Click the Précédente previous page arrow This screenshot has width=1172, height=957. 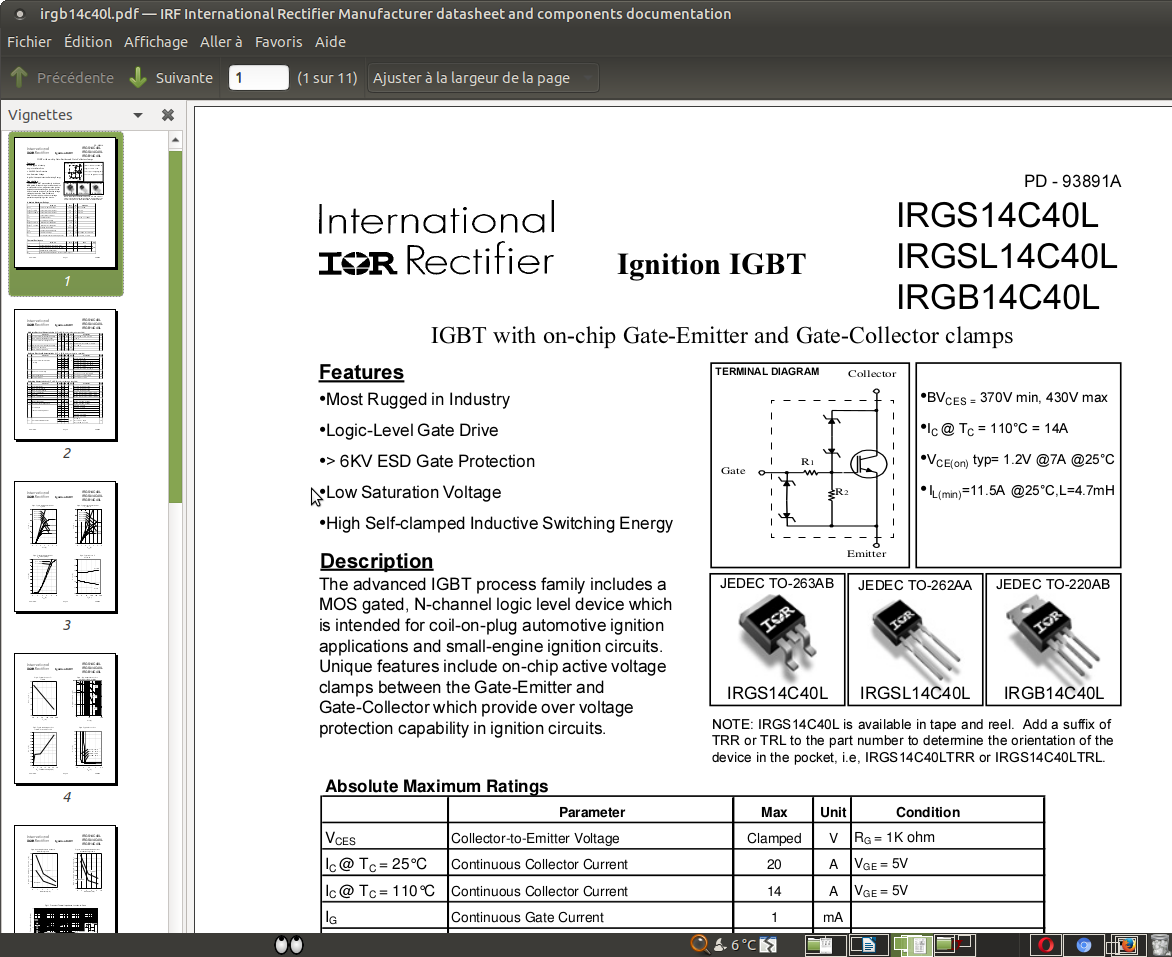[62, 78]
